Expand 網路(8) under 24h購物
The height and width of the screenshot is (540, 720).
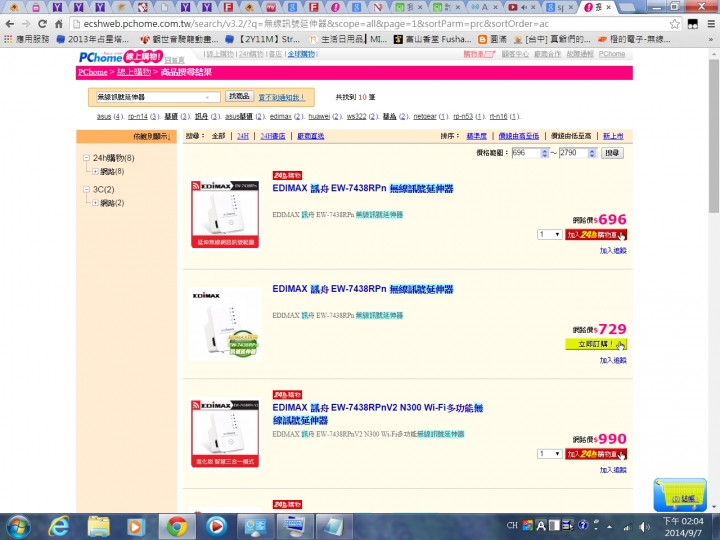pyautogui.click(x=95, y=171)
